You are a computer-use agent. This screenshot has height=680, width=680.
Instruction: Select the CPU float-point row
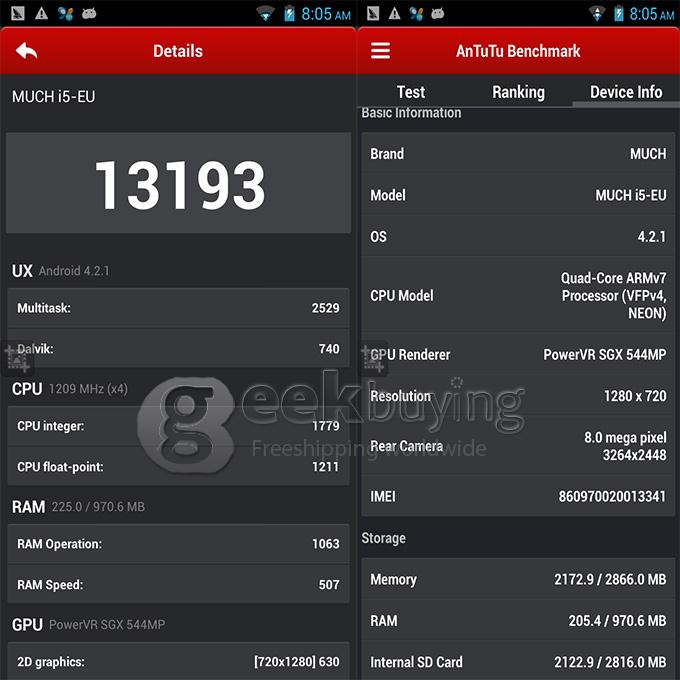point(178,467)
